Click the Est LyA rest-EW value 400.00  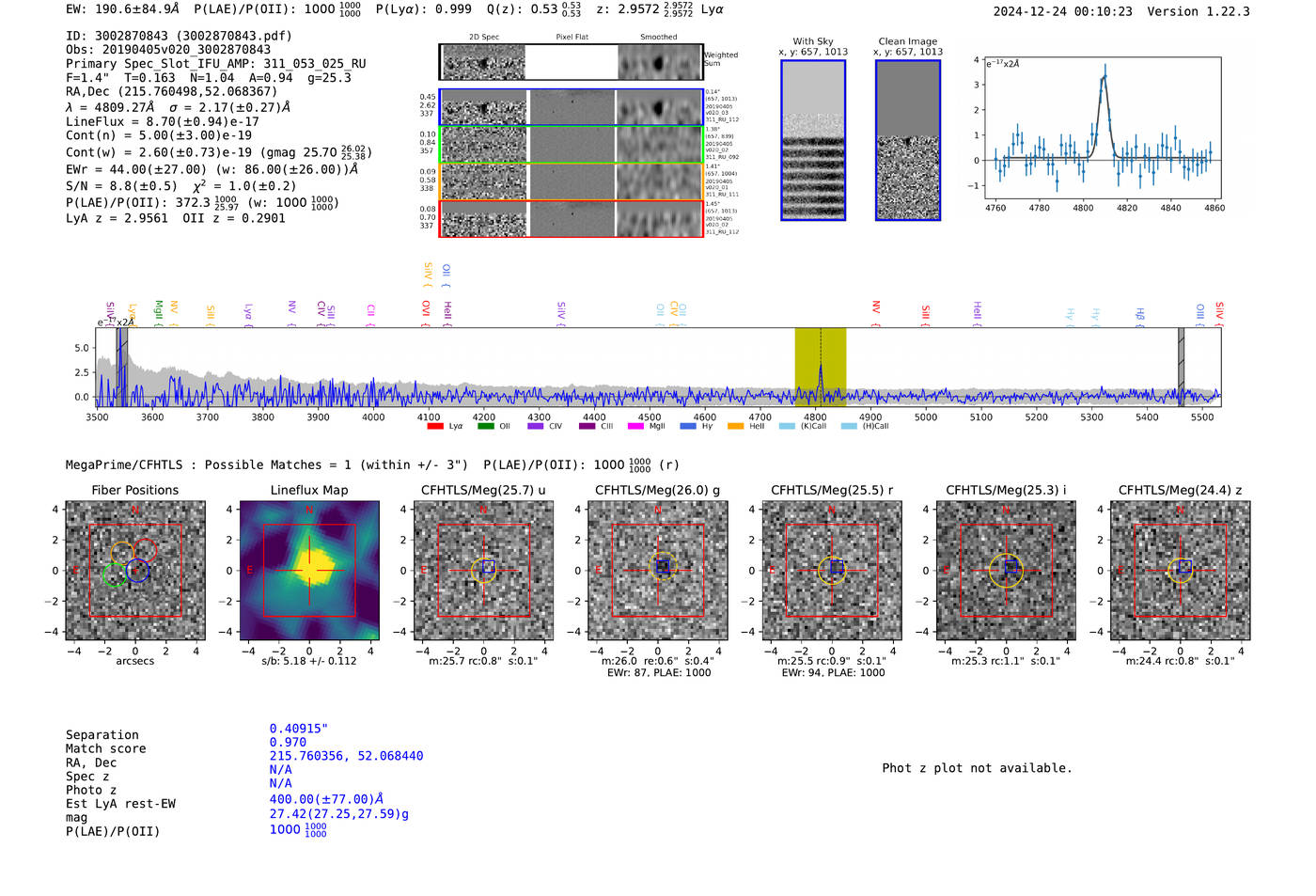coord(327,799)
